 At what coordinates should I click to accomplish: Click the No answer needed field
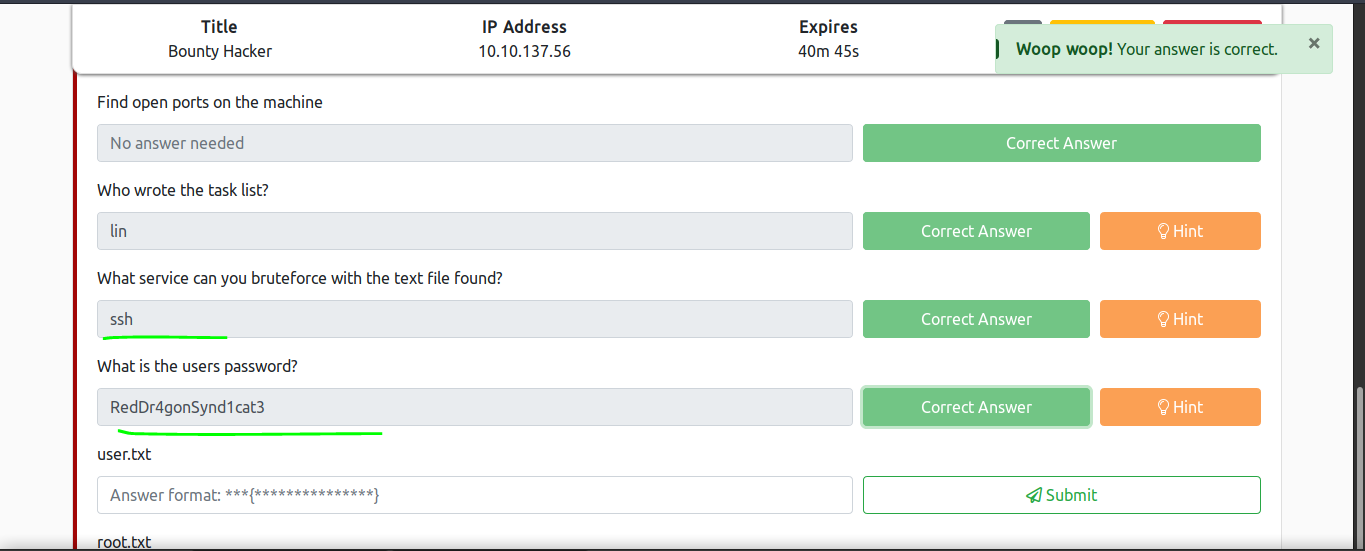click(x=475, y=143)
